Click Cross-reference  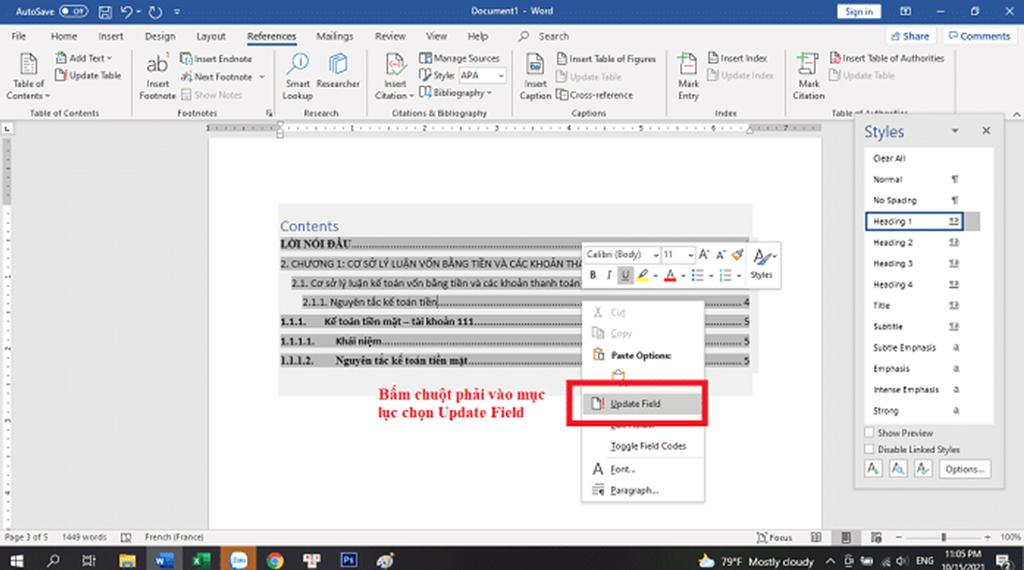coord(594,95)
